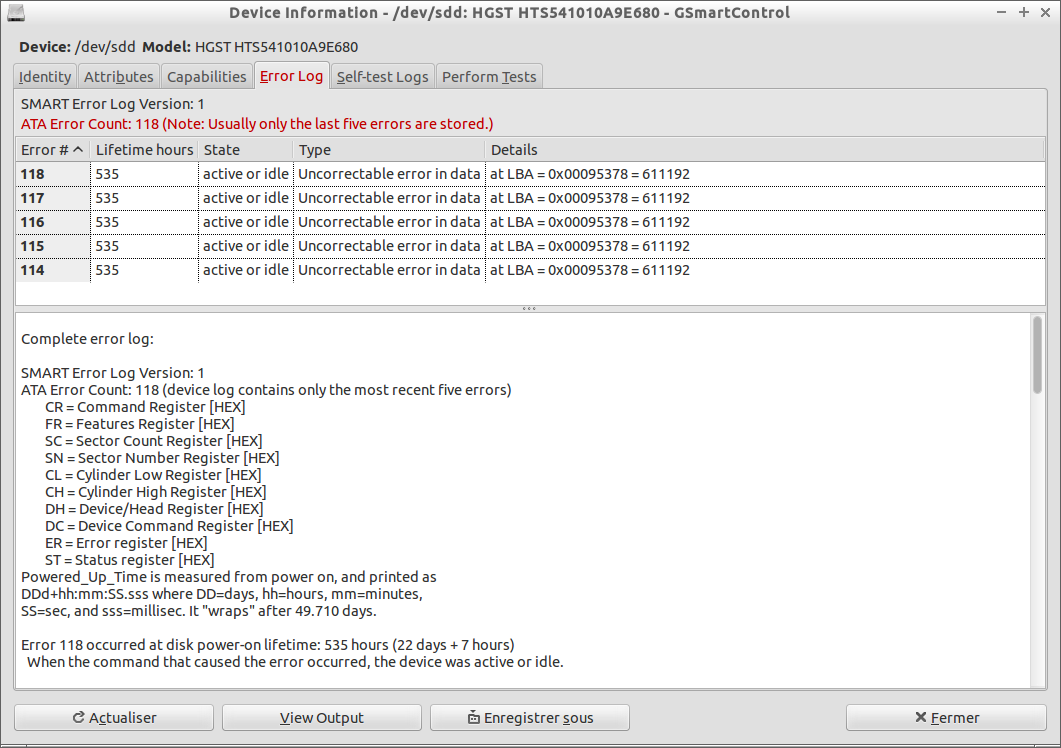Select error row 115 in the table
The height and width of the screenshot is (748, 1061).
(530, 246)
